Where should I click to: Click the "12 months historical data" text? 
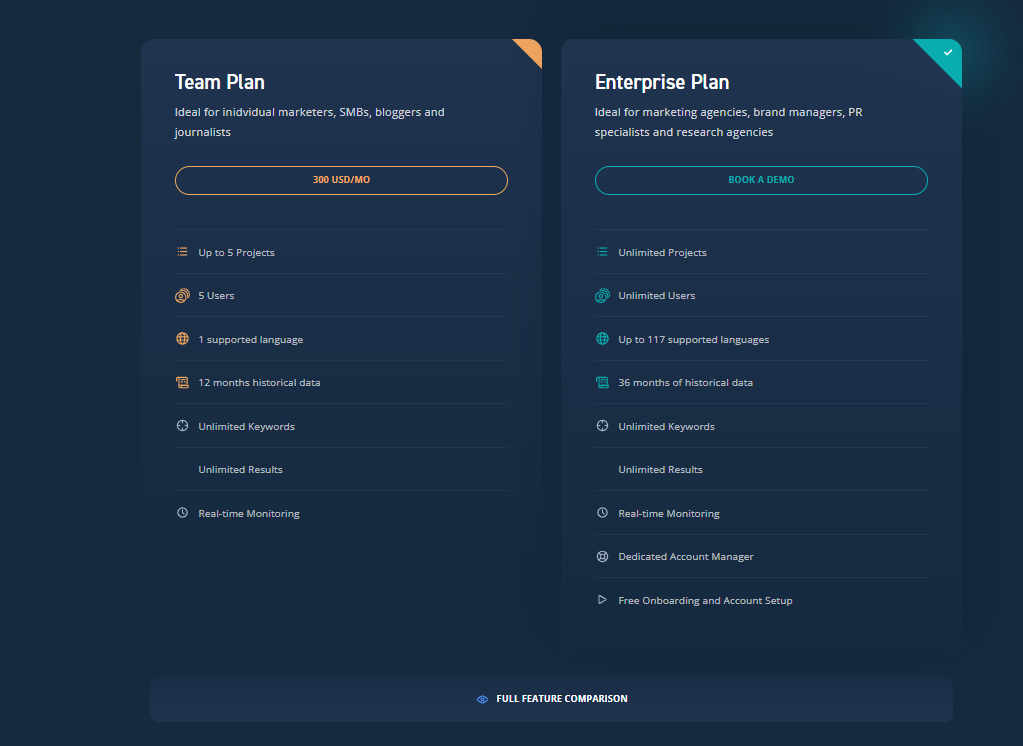260,382
